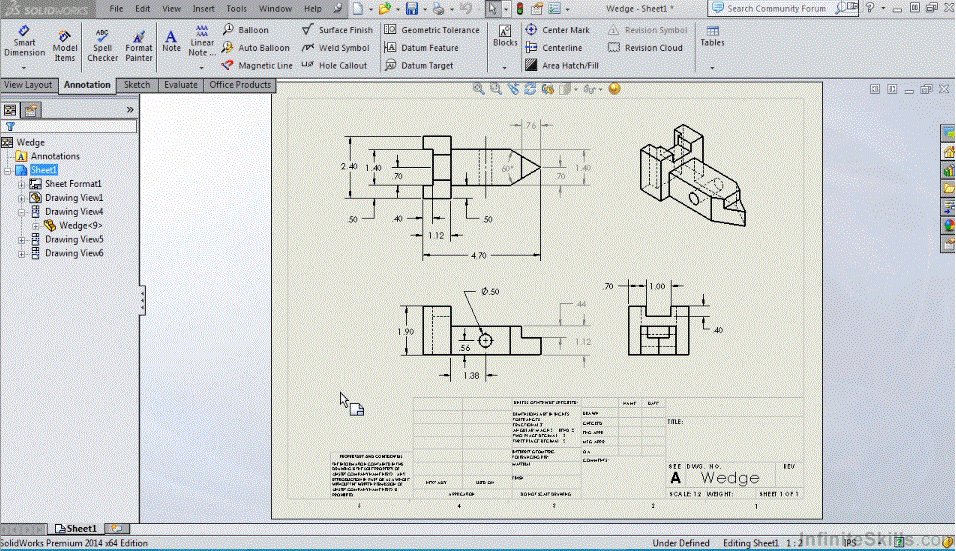956x551 pixels.
Task: Add a Centerline annotation
Action: [554, 48]
